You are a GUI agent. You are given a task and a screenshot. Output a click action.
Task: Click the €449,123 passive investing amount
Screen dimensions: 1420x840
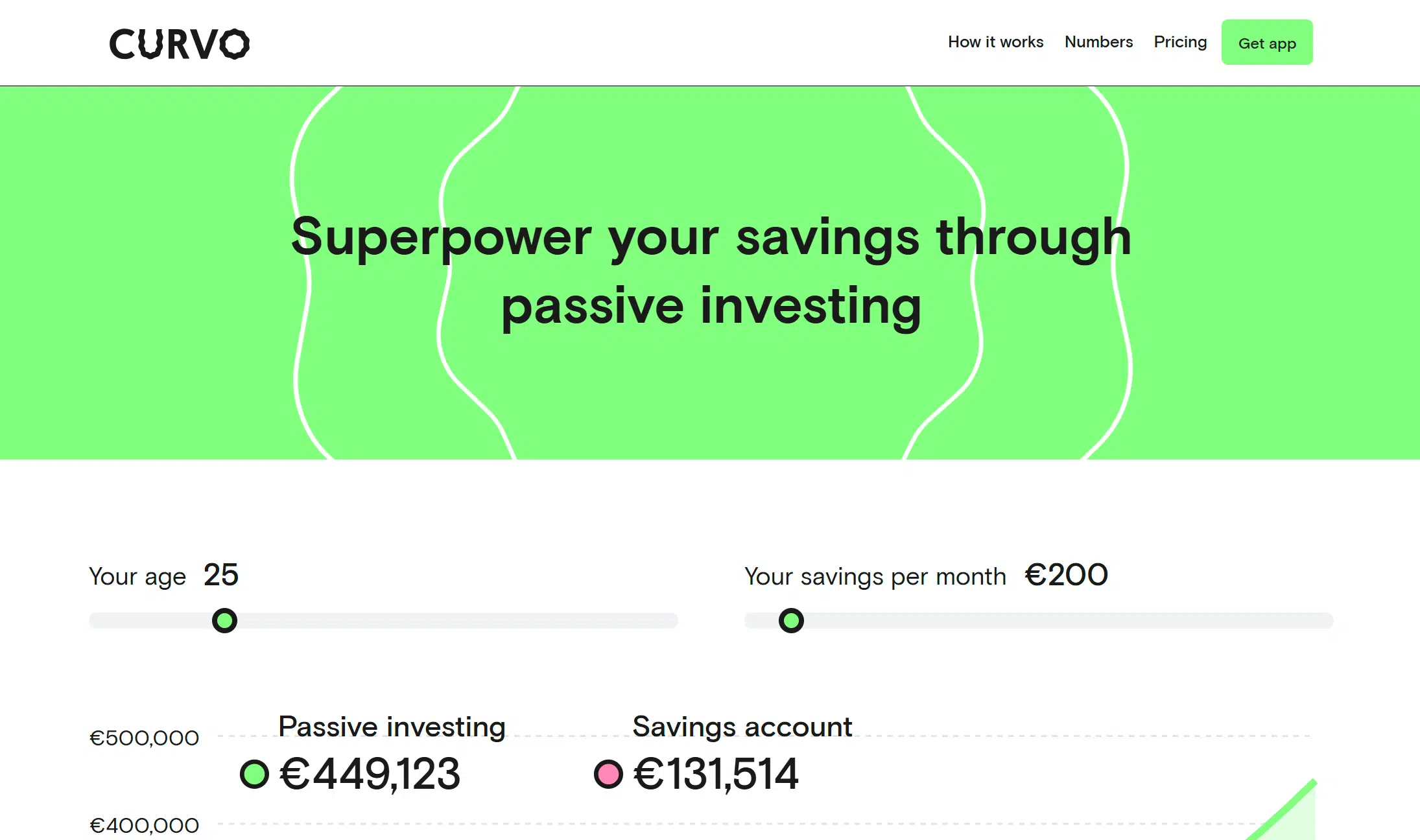[x=370, y=774]
